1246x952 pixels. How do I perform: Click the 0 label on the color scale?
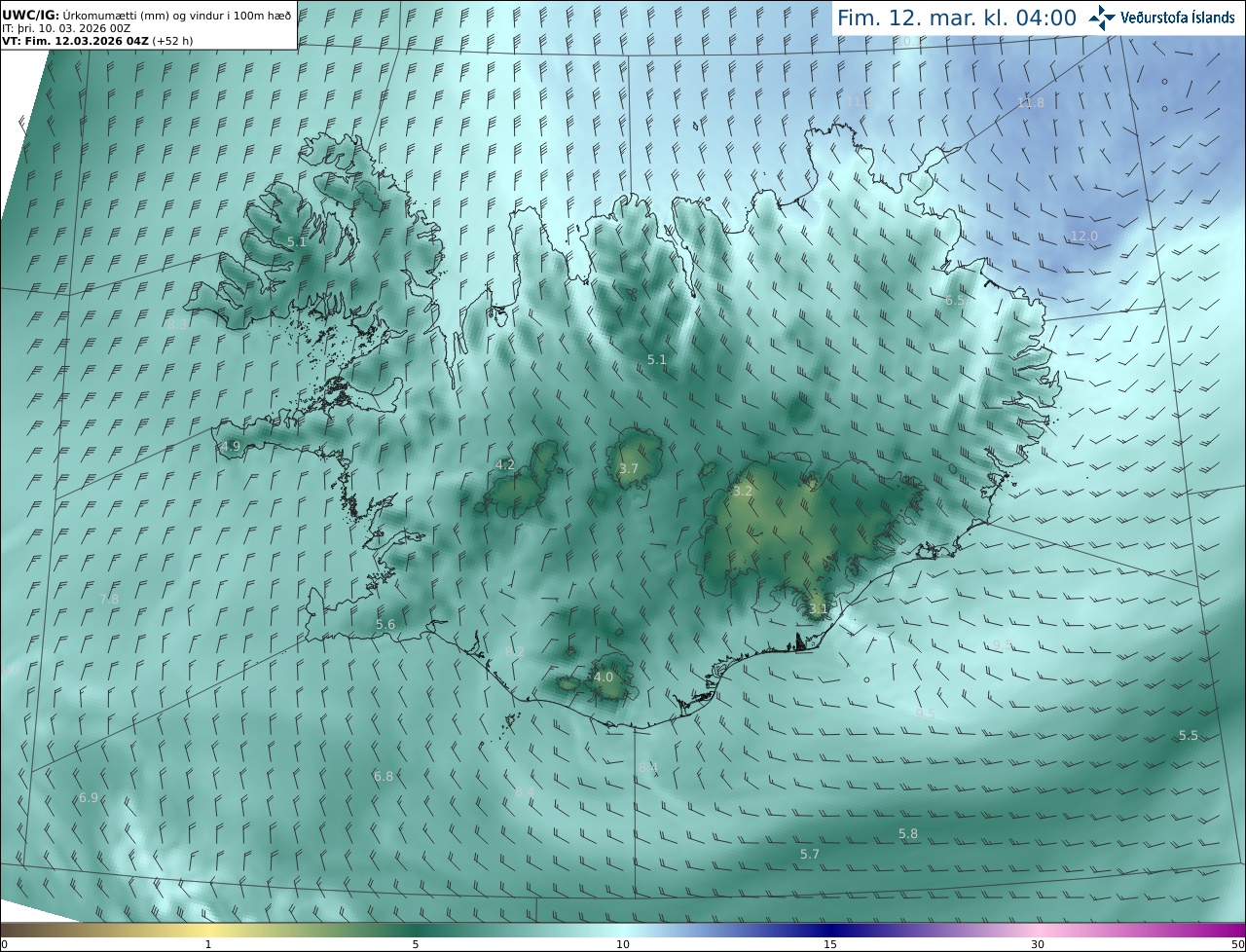pos(4,944)
